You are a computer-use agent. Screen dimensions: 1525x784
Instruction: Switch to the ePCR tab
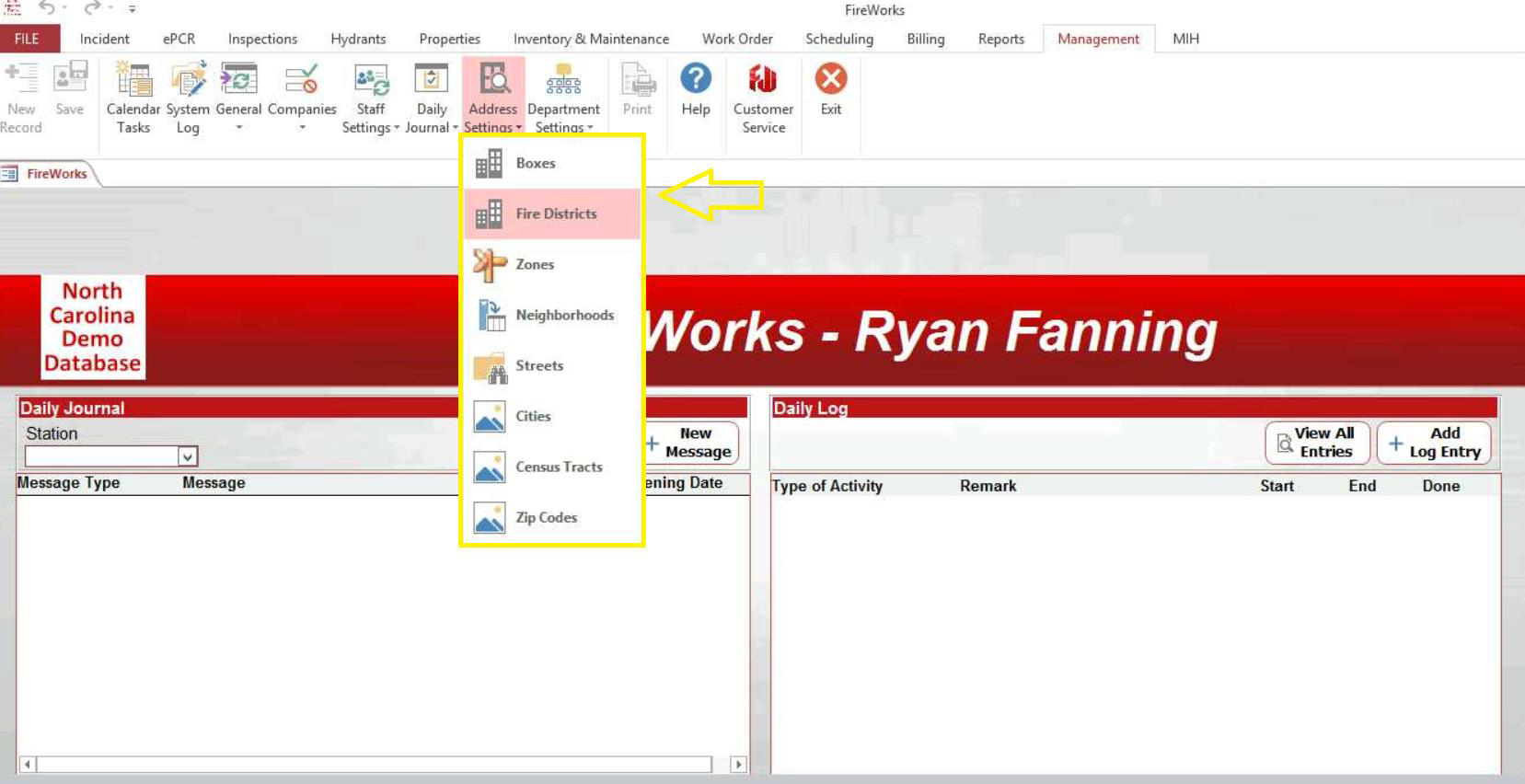tap(179, 39)
